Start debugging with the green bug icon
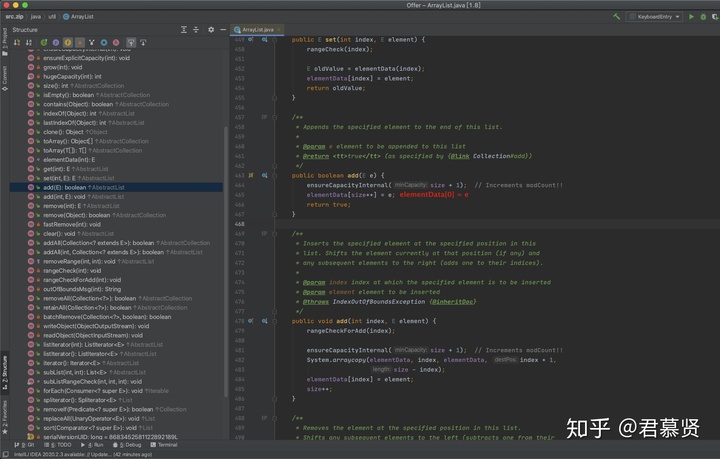The width and height of the screenshot is (720, 459). 703,17
